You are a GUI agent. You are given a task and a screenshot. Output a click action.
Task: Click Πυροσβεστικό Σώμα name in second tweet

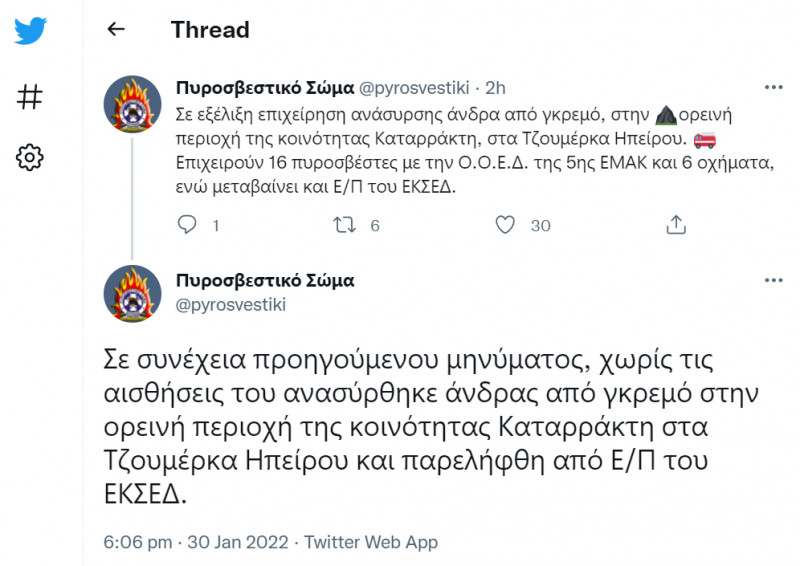pyautogui.click(x=264, y=280)
